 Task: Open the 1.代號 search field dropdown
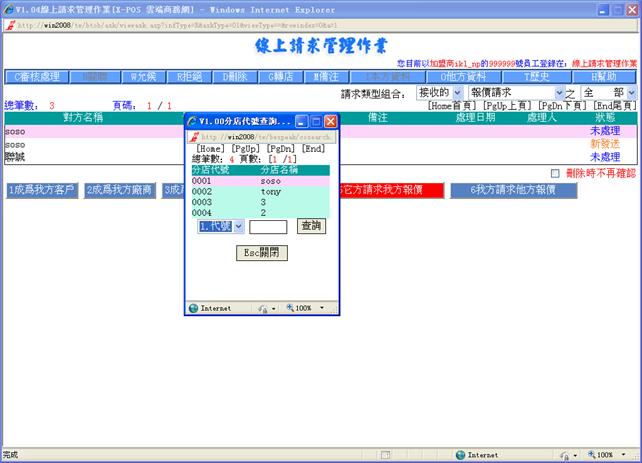[219, 227]
